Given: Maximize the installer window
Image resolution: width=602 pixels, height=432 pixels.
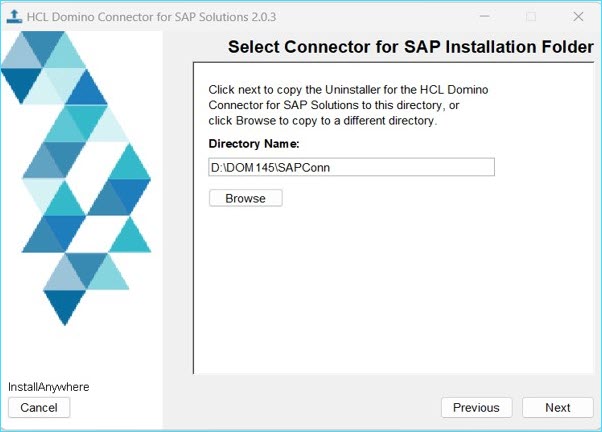Looking at the screenshot, I should click(531, 16).
